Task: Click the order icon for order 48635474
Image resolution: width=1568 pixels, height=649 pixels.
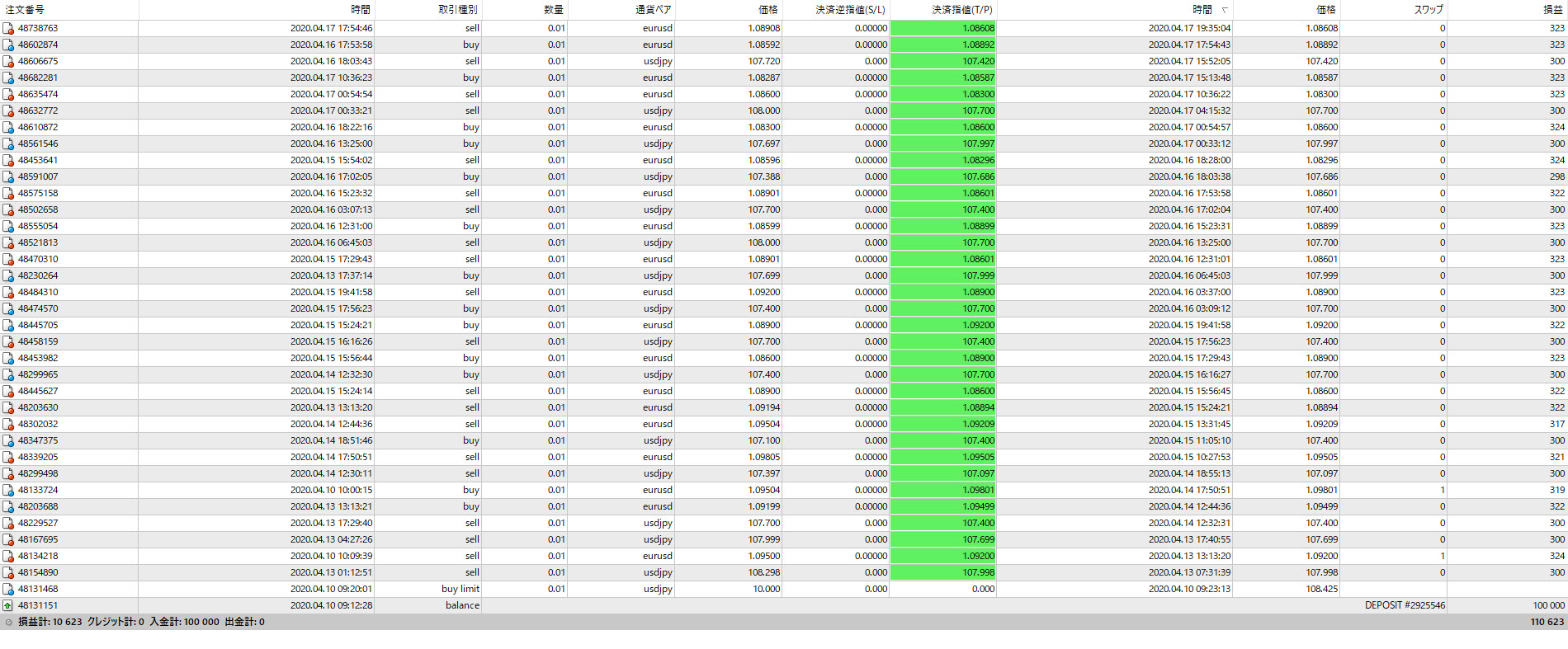Action: [x=8, y=94]
